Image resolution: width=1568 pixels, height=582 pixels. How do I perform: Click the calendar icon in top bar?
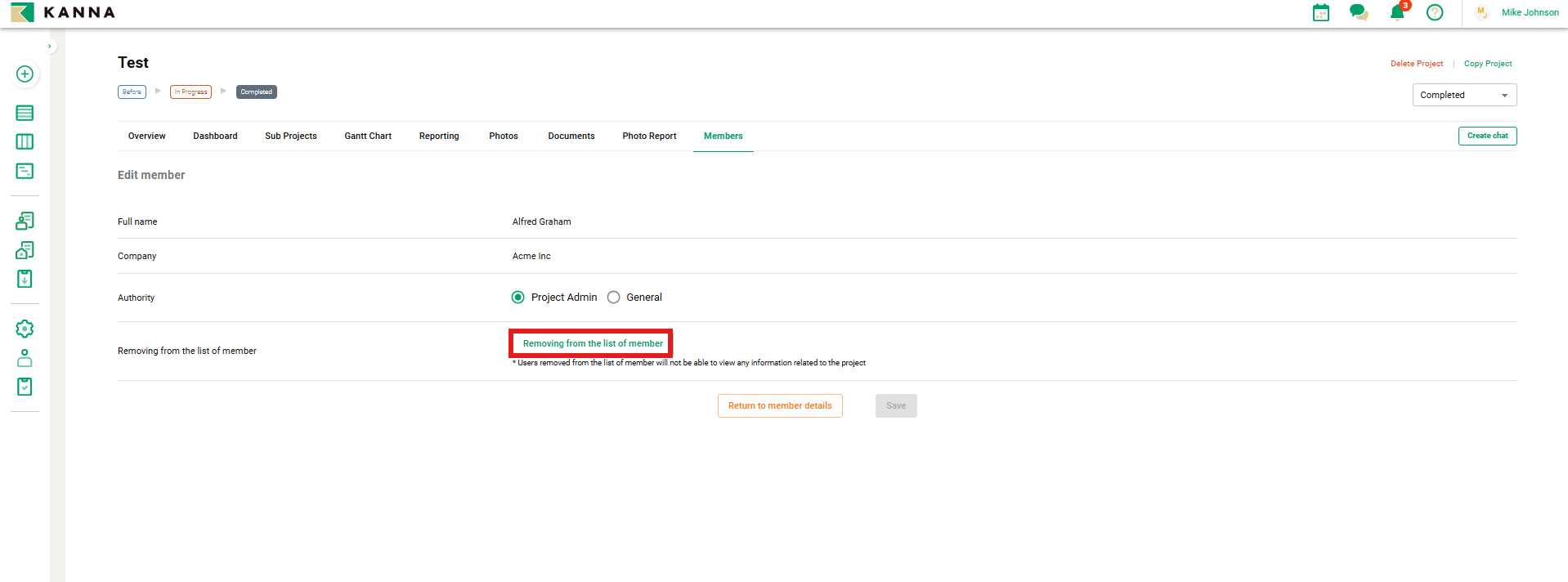(1320, 12)
